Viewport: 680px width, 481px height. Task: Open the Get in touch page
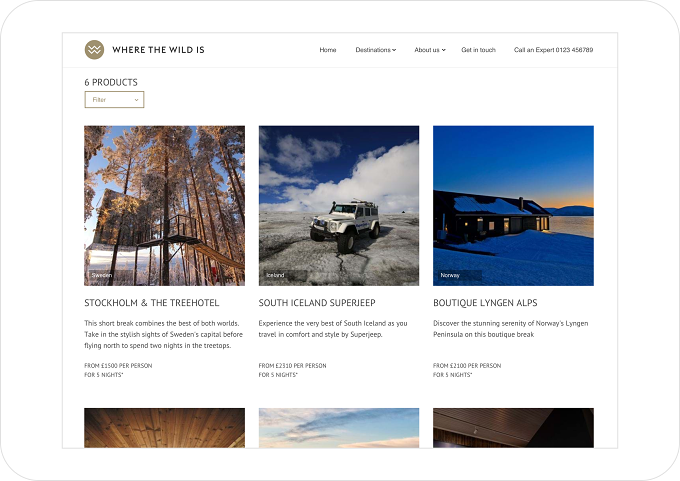tap(478, 50)
